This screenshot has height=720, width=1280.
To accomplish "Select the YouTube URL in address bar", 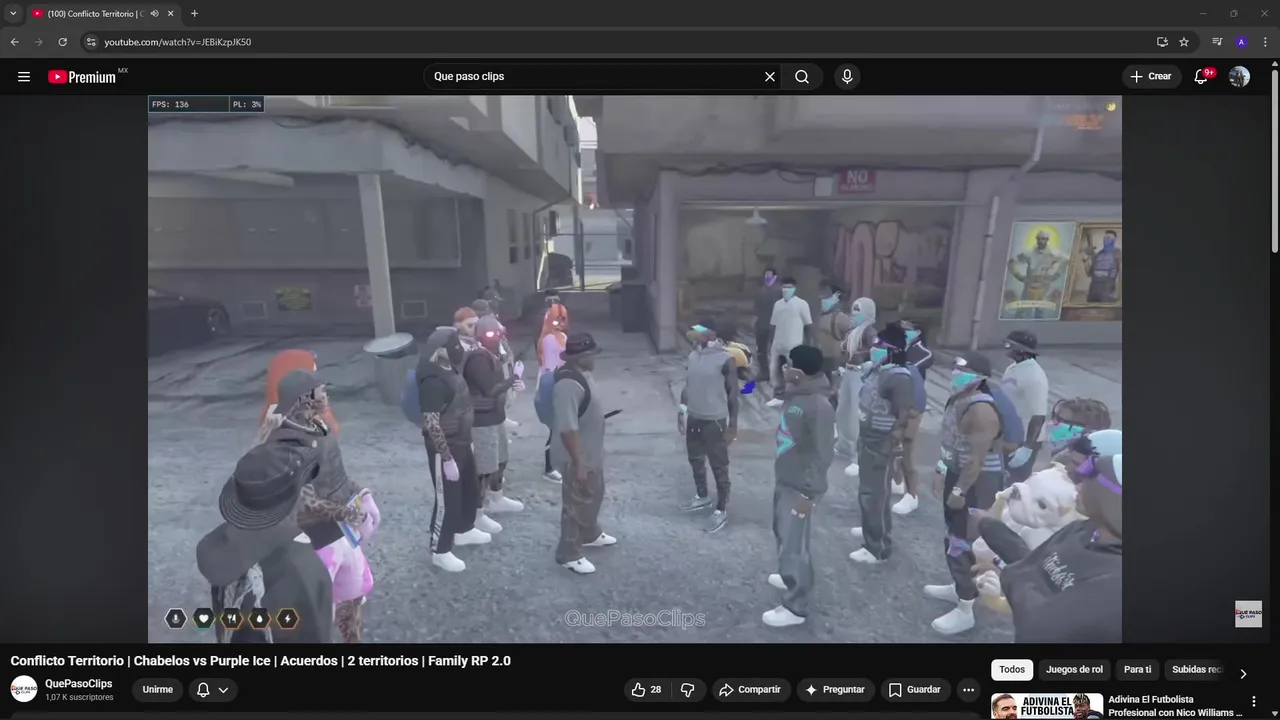I will click(178, 42).
